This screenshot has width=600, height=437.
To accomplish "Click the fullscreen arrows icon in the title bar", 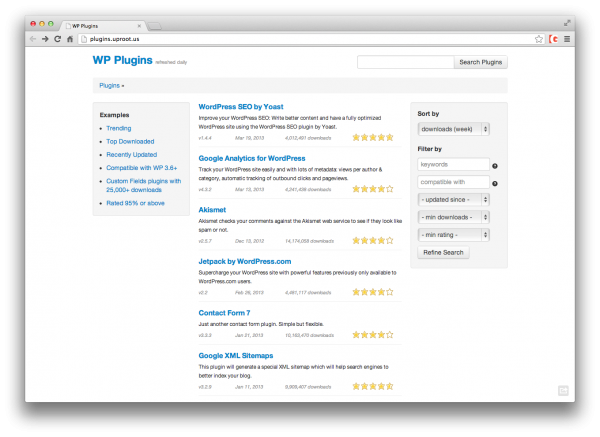I will click(x=567, y=23).
